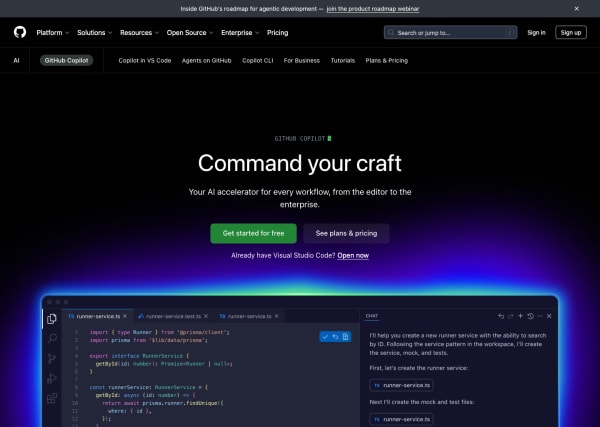Click code line "return await prisma.runner.findUnique({"

tap(163, 403)
